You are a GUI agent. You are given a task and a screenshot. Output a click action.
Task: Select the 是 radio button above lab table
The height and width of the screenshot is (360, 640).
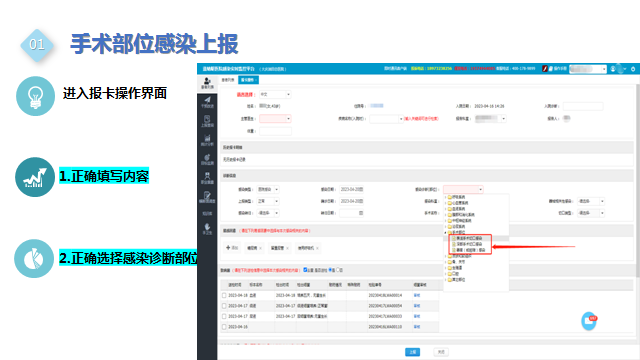330,270
